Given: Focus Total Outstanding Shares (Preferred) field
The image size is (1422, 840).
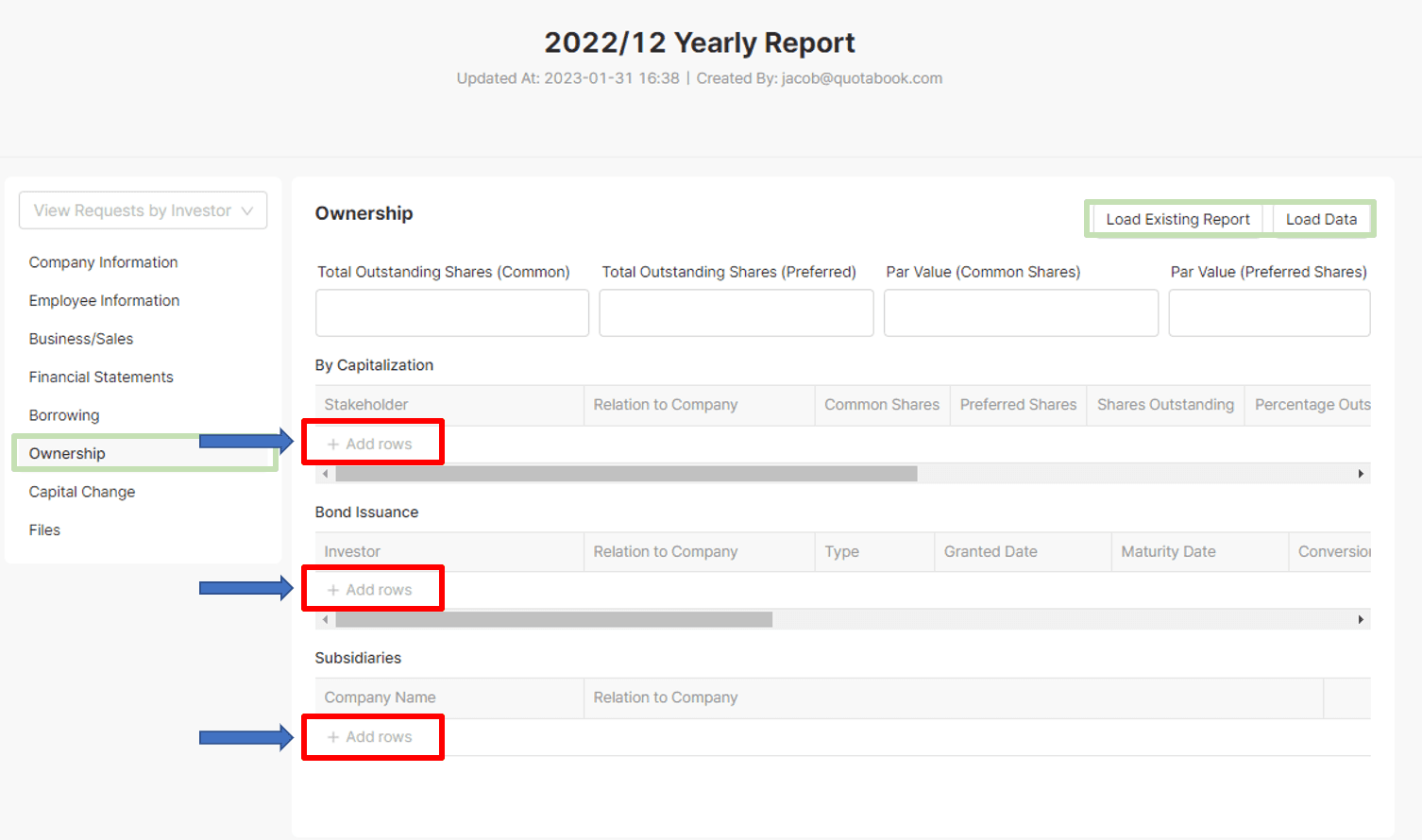Looking at the screenshot, I should point(736,312).
